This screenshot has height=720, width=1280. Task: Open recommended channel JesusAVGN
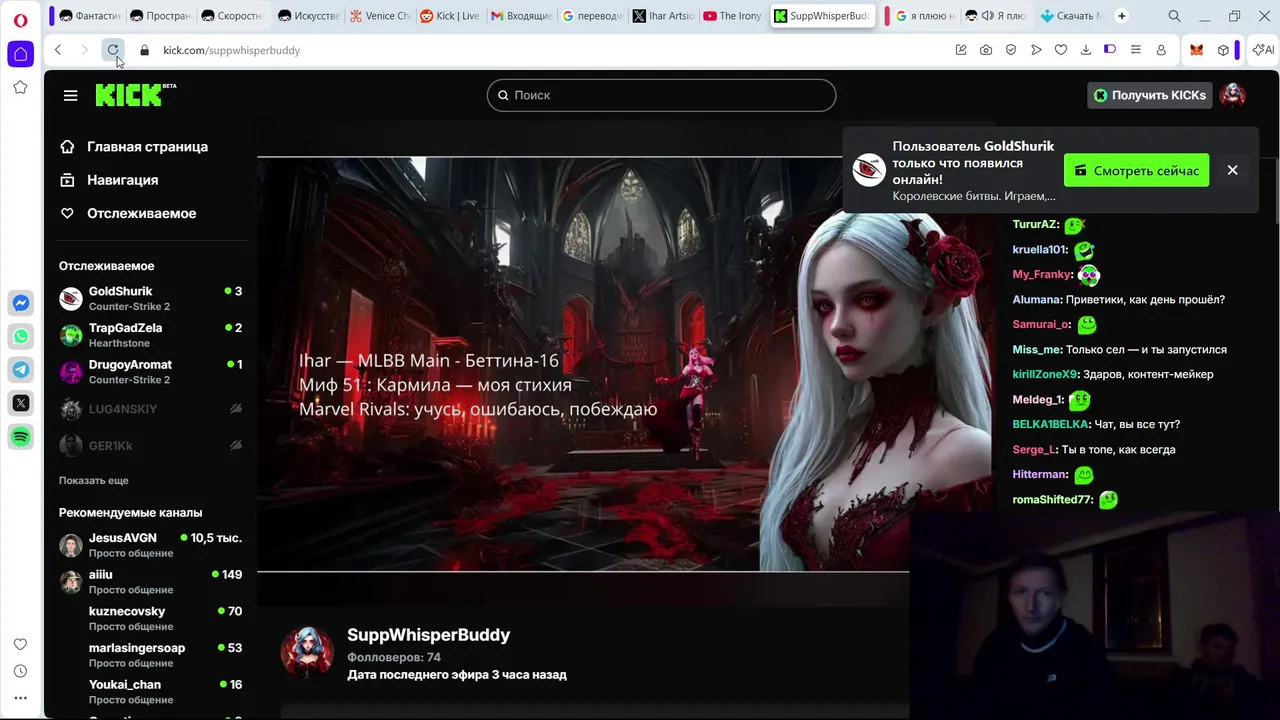[x=150, y=545]
